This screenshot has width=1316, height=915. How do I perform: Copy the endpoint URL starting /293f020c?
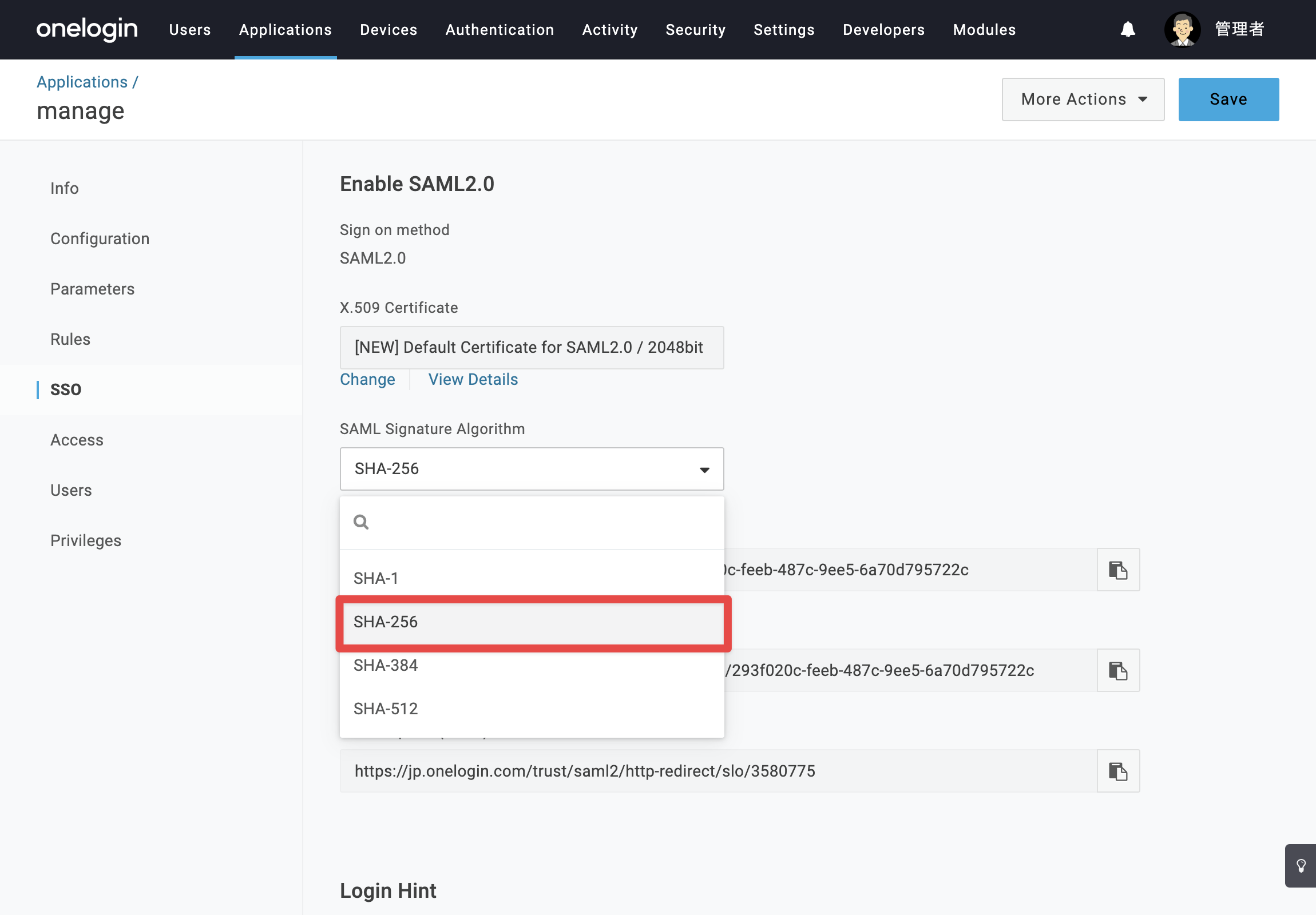coord(1117,670)
